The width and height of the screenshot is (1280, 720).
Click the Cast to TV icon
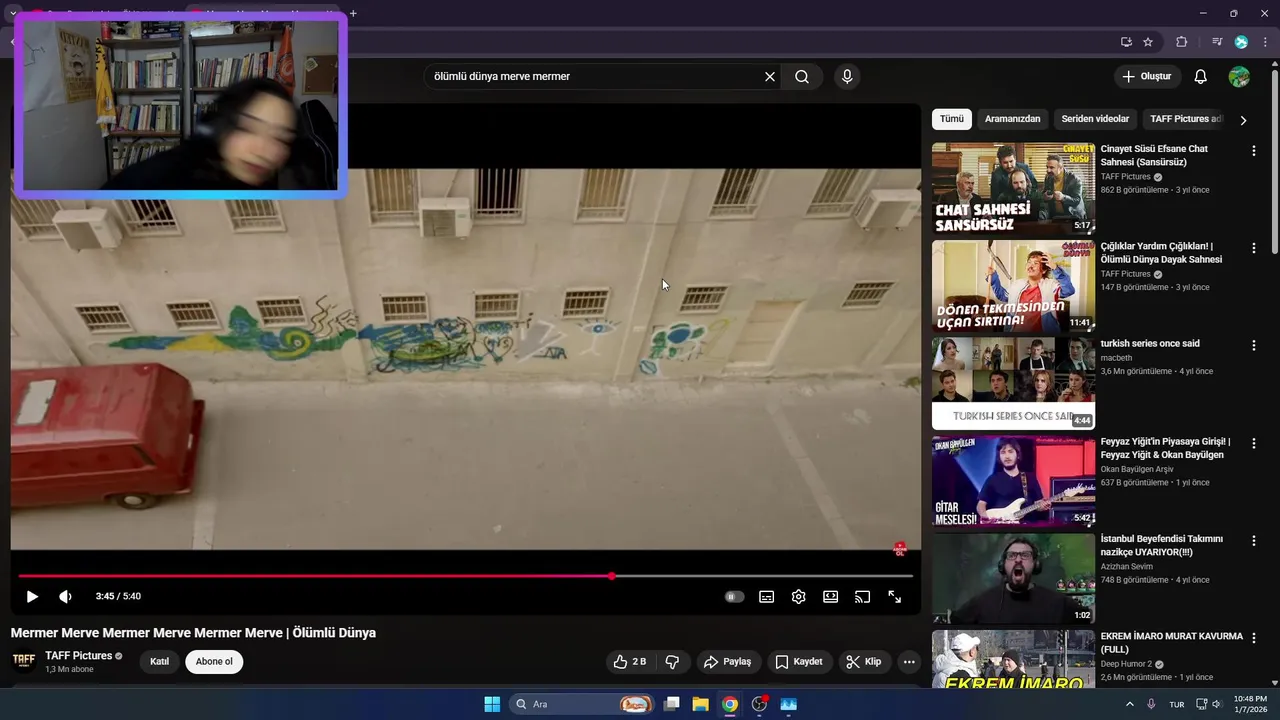pyautogui.click(x=862, y=597)
